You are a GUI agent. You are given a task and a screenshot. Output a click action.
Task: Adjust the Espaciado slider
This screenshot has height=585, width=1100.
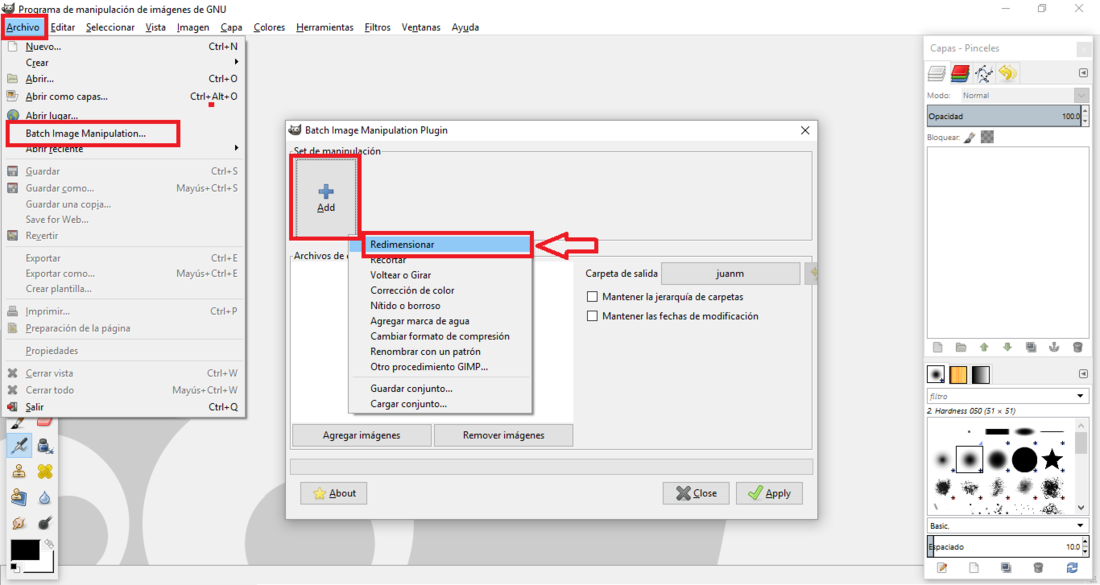click(1004, 546)
